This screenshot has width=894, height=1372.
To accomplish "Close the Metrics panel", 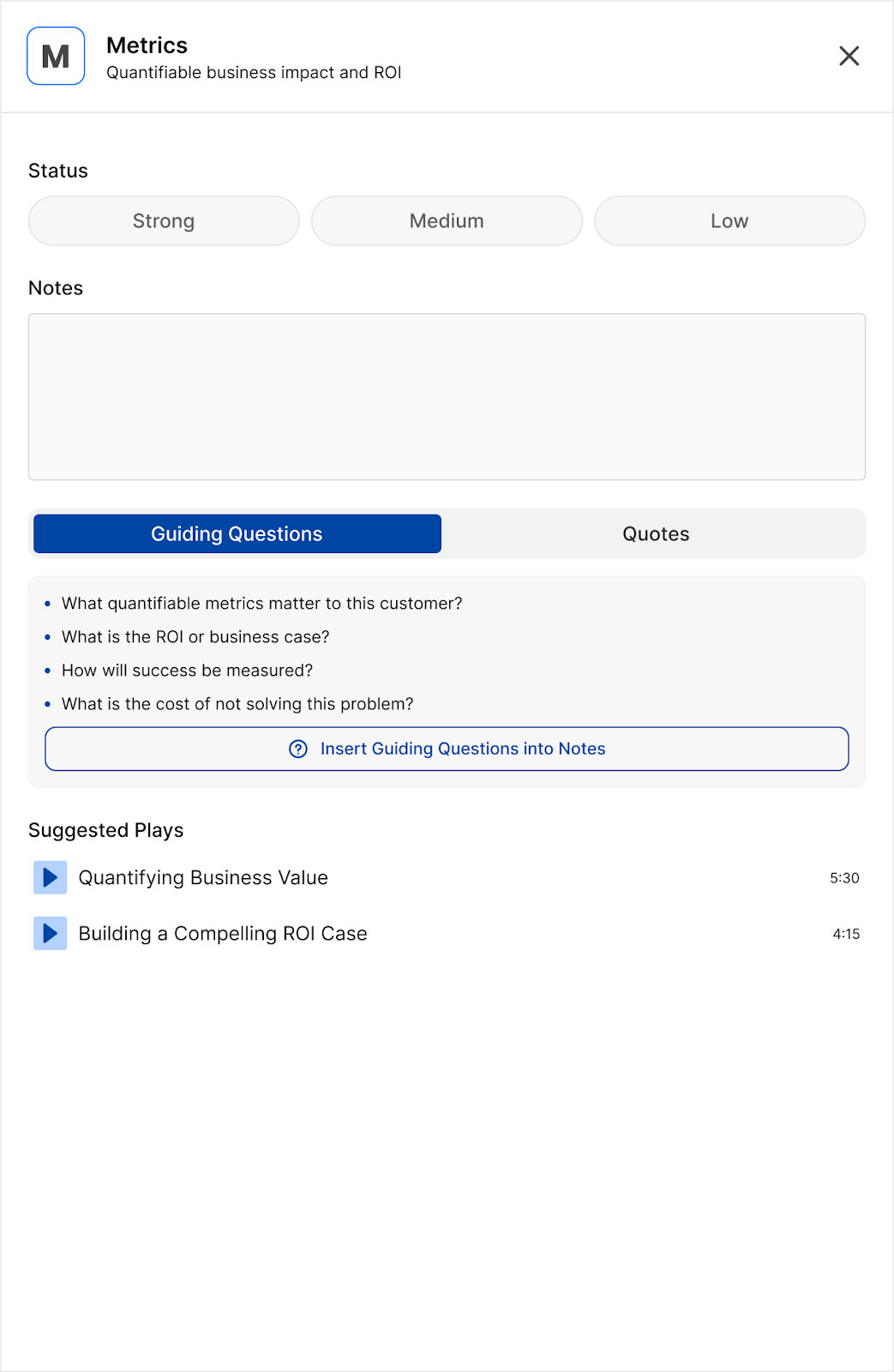I will click(x=849, y=57).
